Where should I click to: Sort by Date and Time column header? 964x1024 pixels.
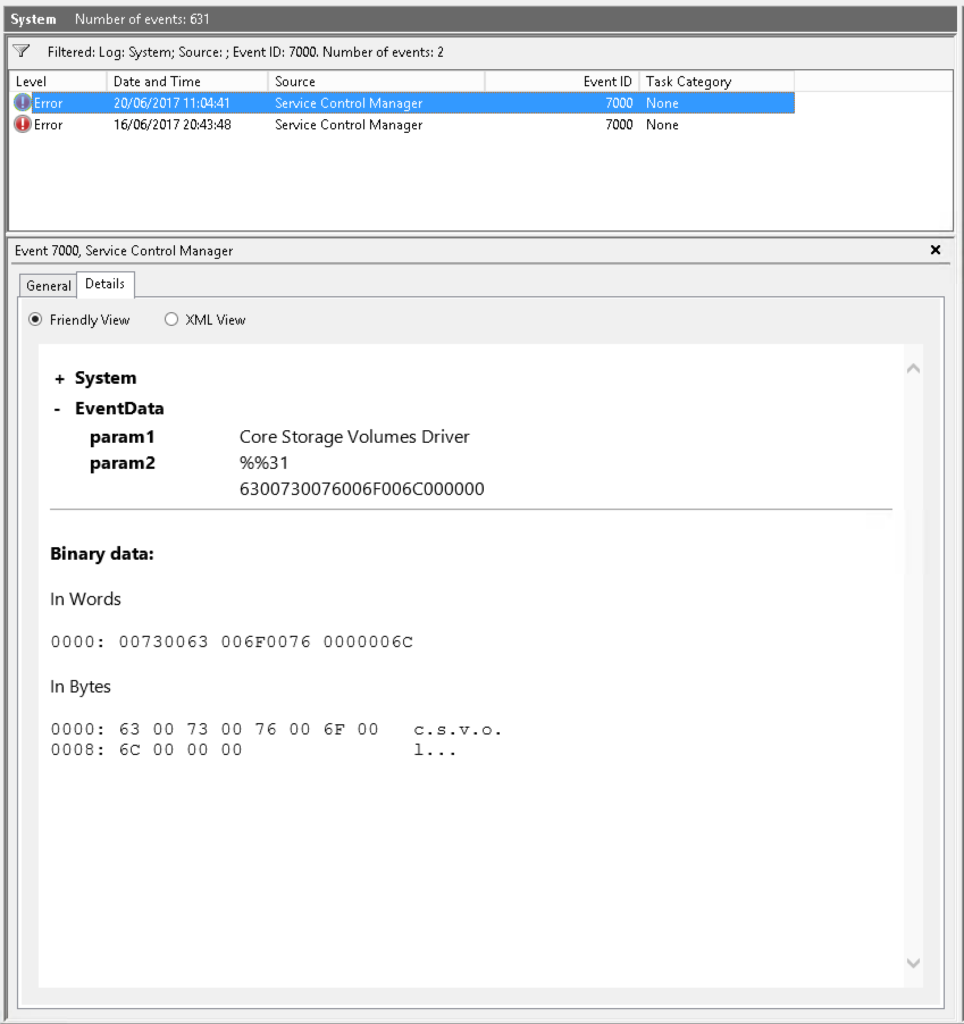(x=187, y=82)
